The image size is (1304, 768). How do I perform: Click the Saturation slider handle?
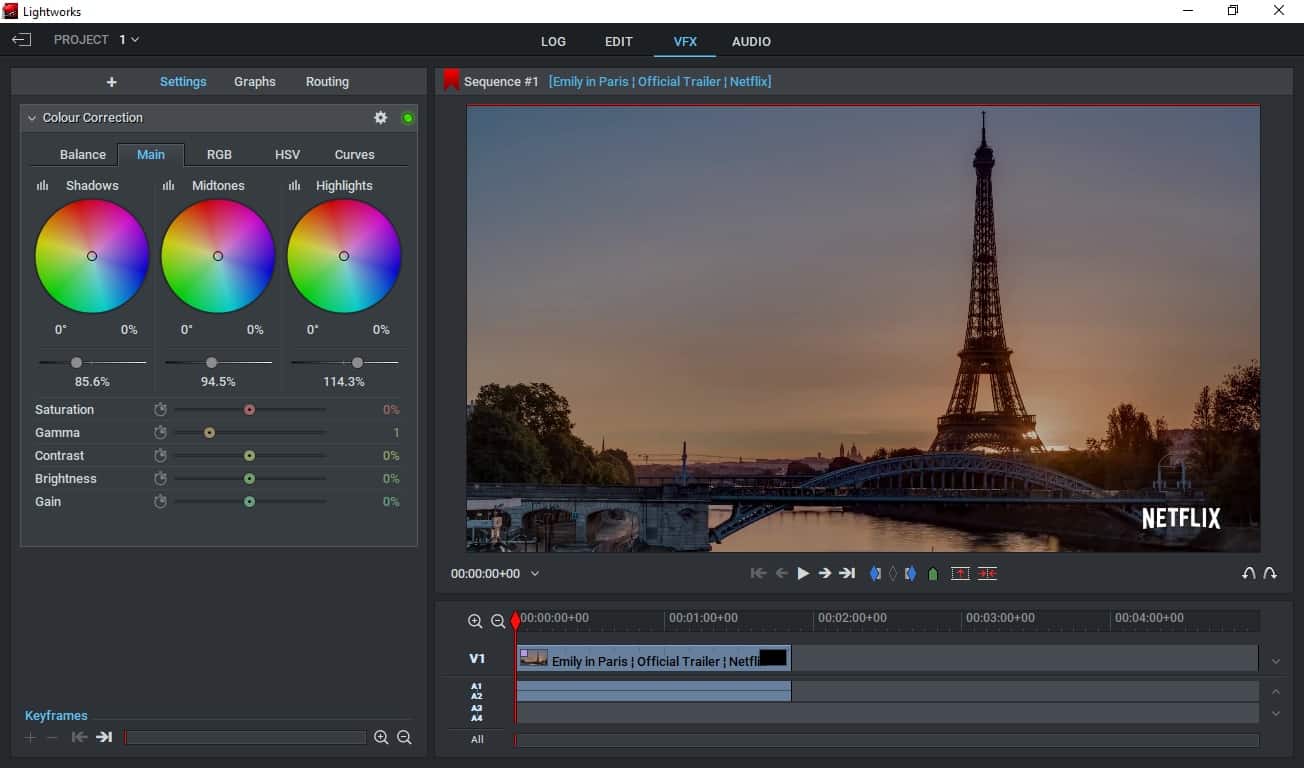(x=249, y=410)
